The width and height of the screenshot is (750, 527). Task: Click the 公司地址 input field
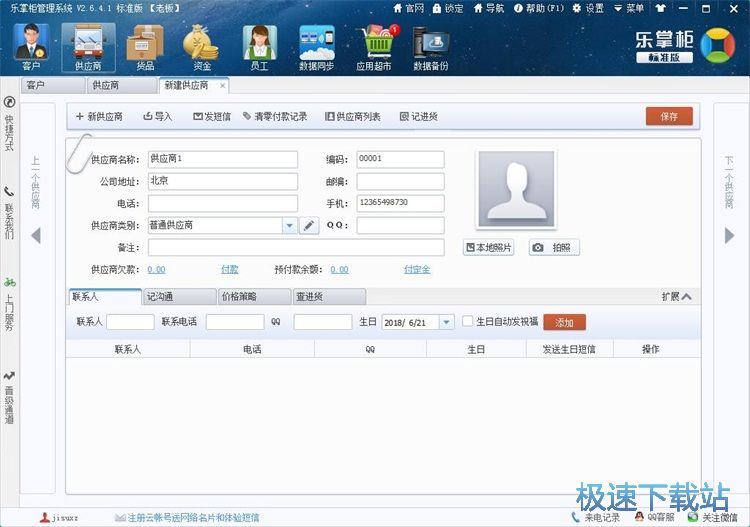coord(223,181)
